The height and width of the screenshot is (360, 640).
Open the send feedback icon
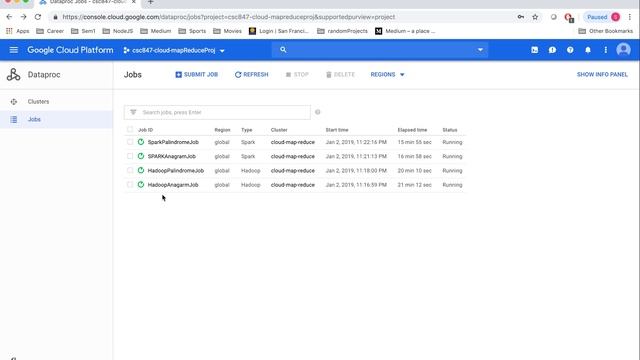click(552, 50)
